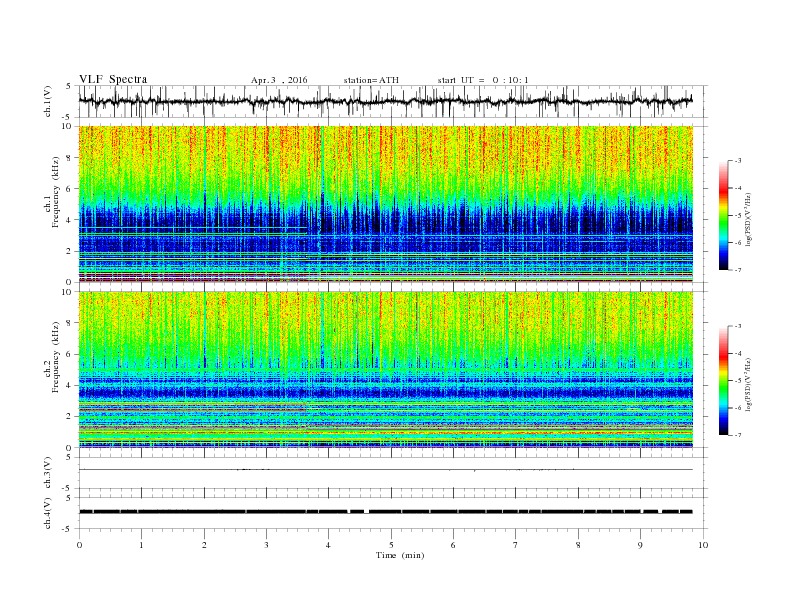The image size is (792, 612).
Task: Click ch.2 colorbar "-7" tick label
Action: (738, 435)
